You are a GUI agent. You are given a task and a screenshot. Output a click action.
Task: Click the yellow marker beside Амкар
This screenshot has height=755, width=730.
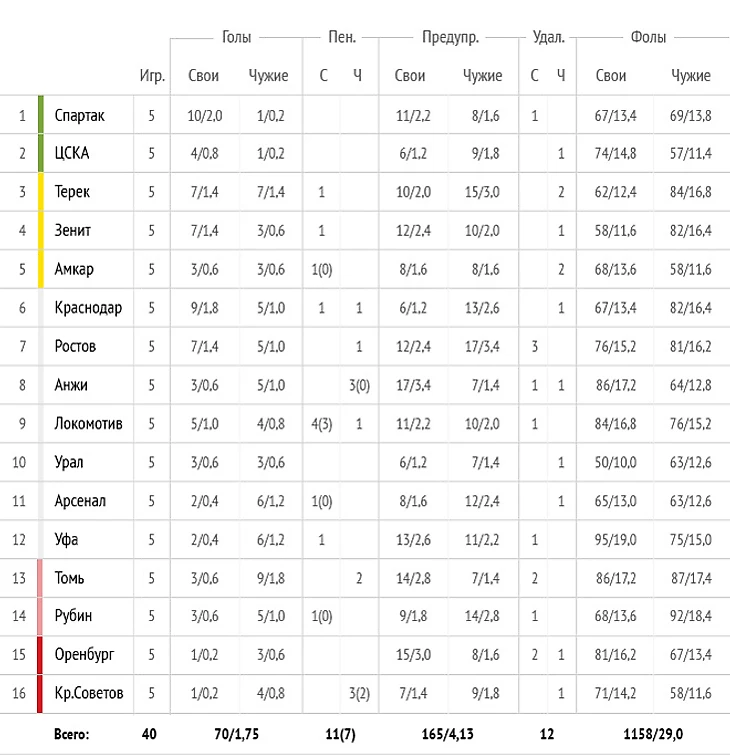(x=41, y=269)
